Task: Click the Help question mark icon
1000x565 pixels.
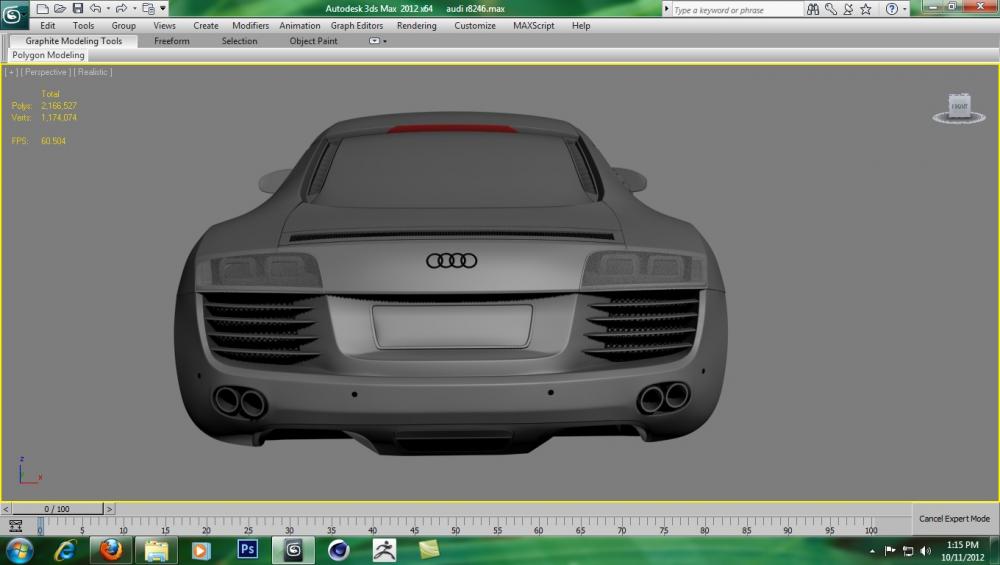Action: click(892, 9)
